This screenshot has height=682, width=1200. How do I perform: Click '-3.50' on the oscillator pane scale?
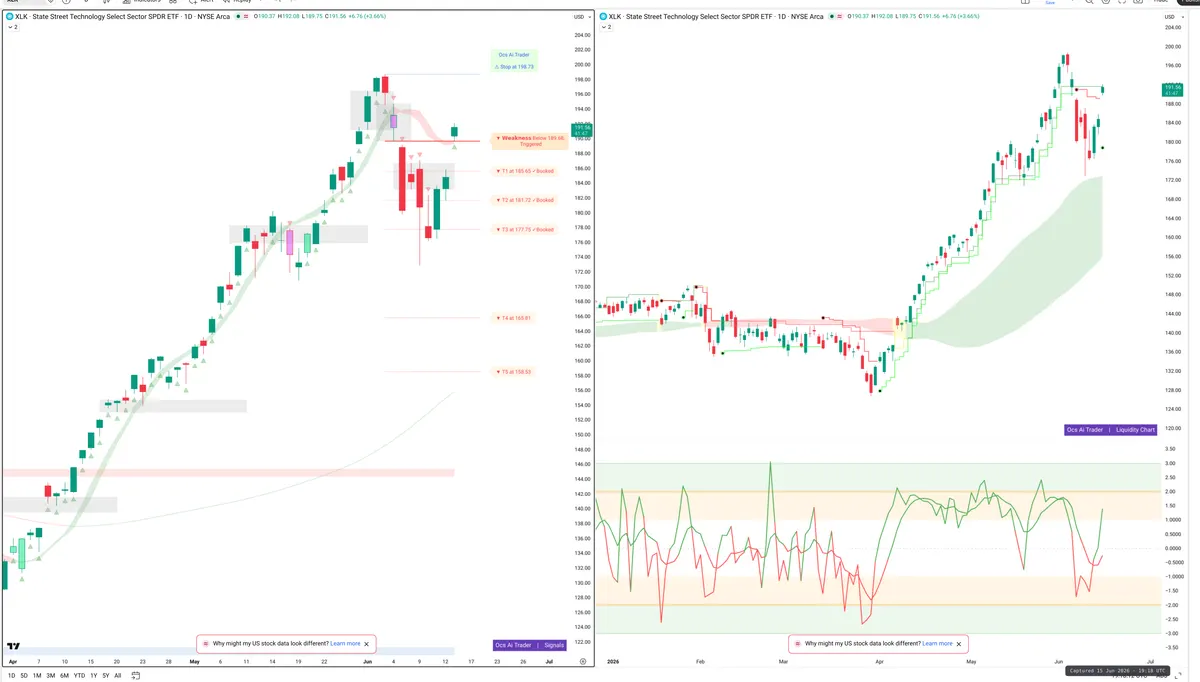pos(1170,648)
